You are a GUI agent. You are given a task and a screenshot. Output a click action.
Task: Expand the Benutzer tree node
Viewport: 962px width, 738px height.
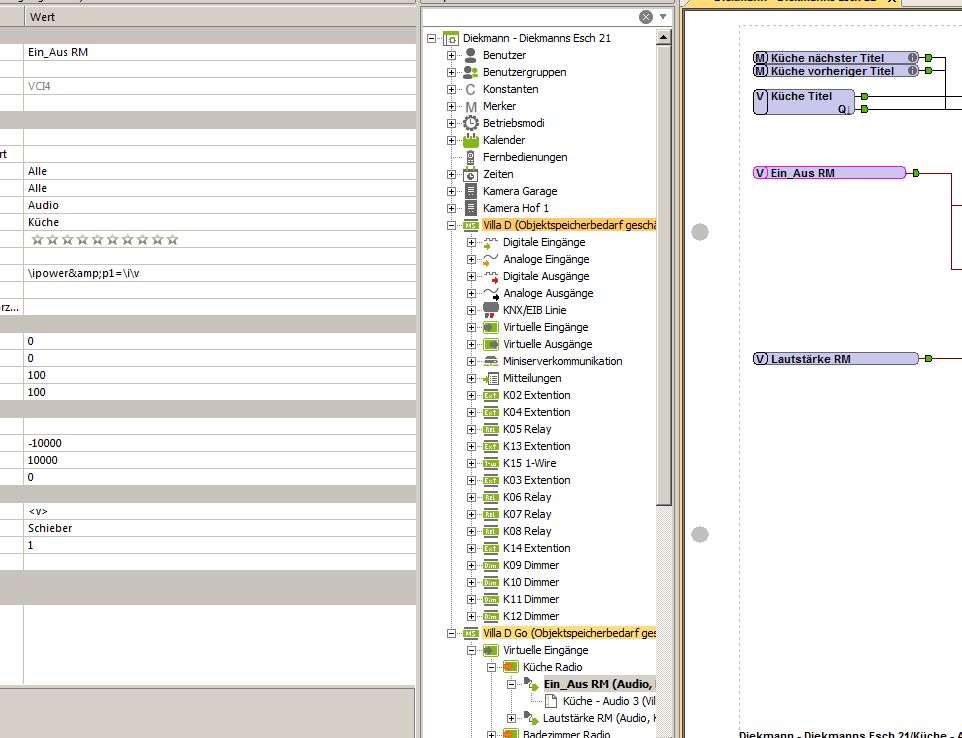click(452, 55)
